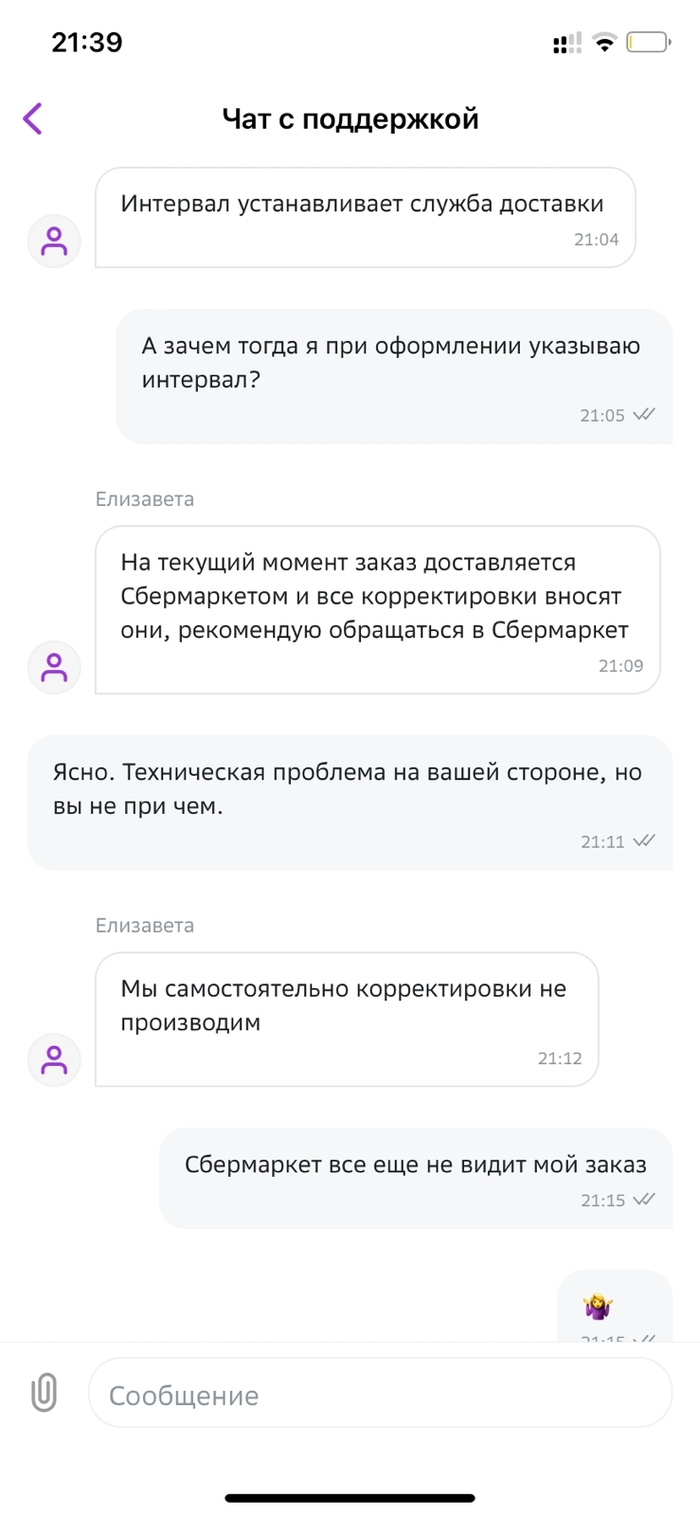Tap Елизавета's avatar beside the 21:09 message

(54, 667)
